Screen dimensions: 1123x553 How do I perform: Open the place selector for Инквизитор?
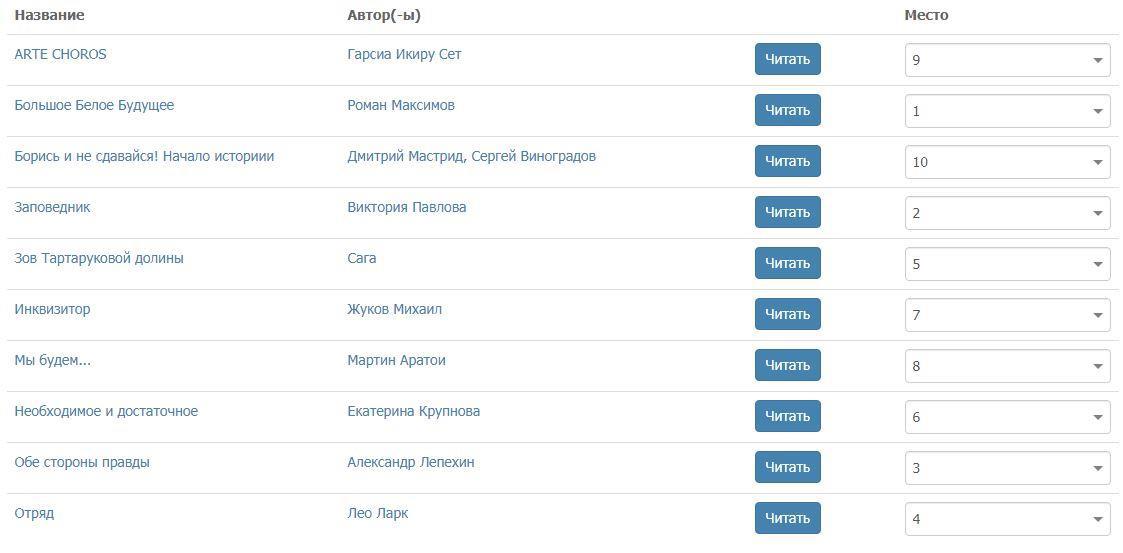pyautogui.click(x=1007, y=315)
